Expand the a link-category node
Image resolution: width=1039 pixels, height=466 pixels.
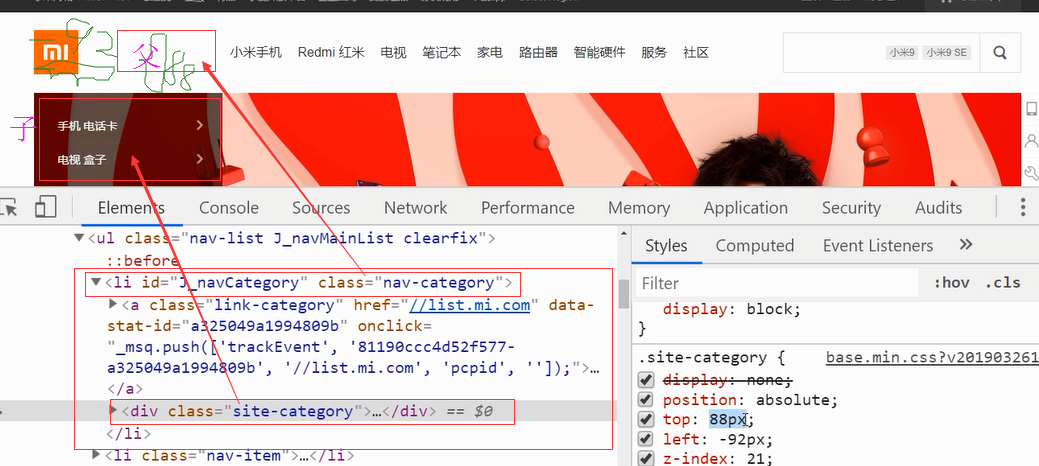click(113, 304)
